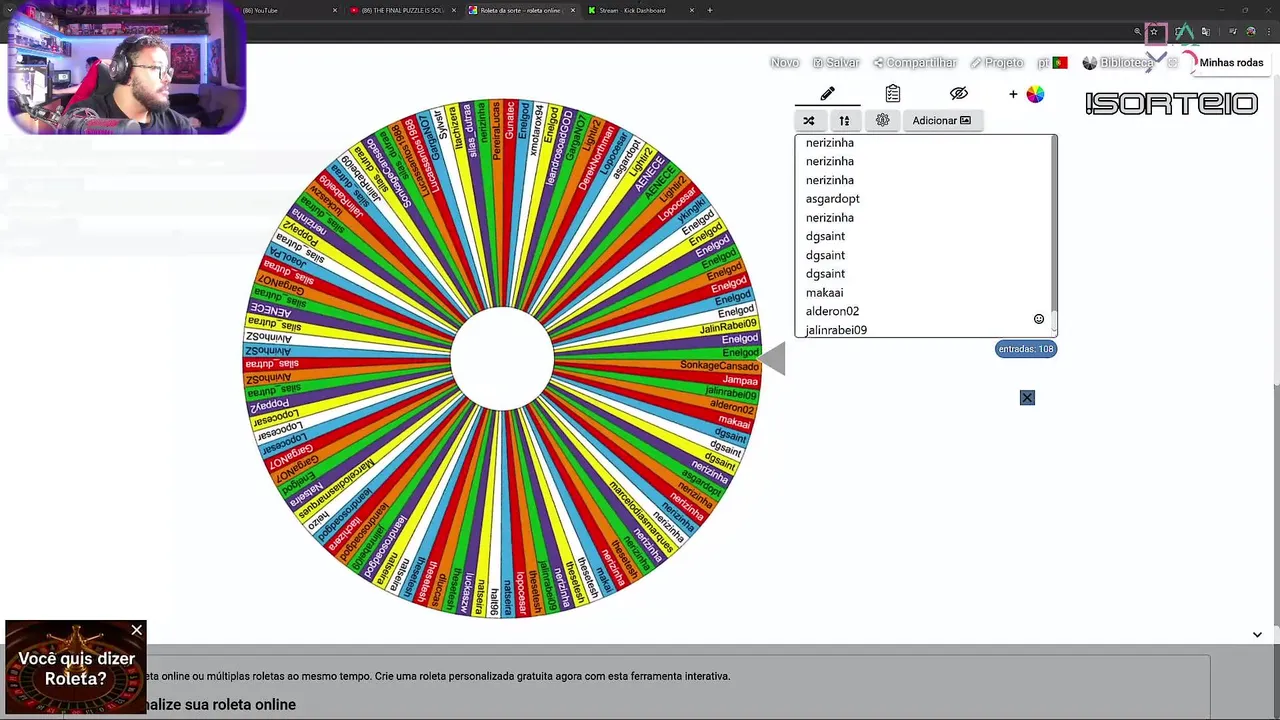Toggle fullscreen icon next to Biblioteca
Screen dimensions: 1280x720
(1172, 62)
